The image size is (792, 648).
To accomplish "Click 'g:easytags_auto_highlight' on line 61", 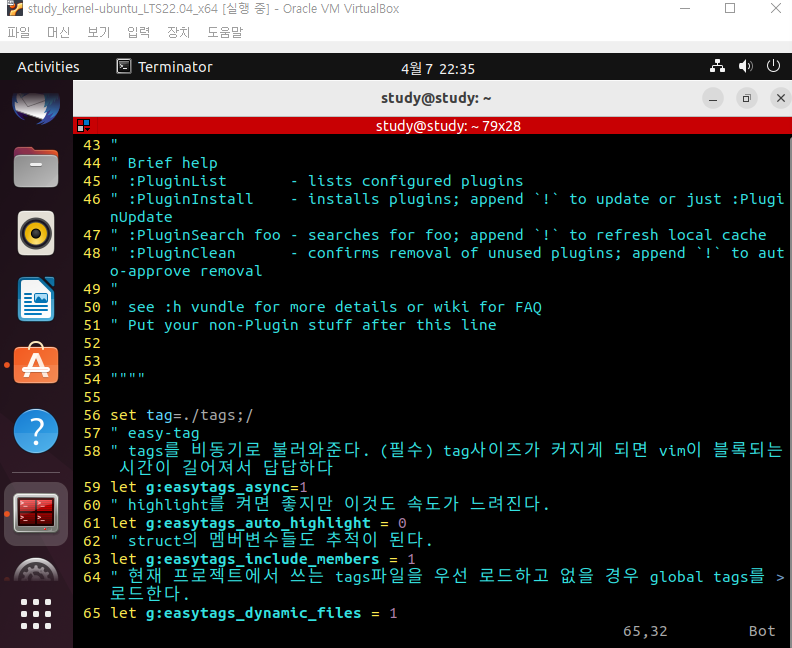I will (258, 523).
